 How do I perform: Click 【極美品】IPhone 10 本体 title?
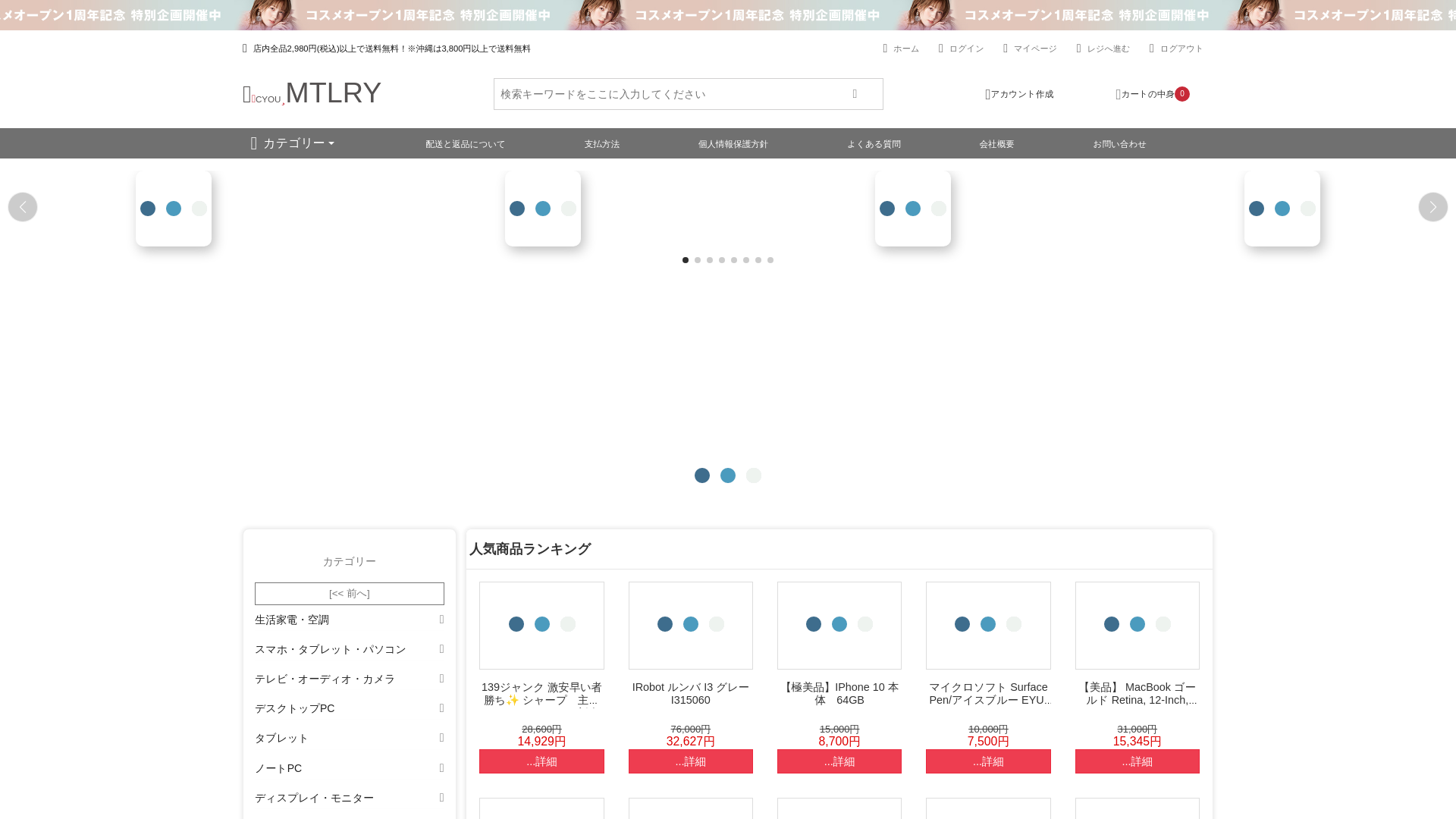(x=839, y=694)
